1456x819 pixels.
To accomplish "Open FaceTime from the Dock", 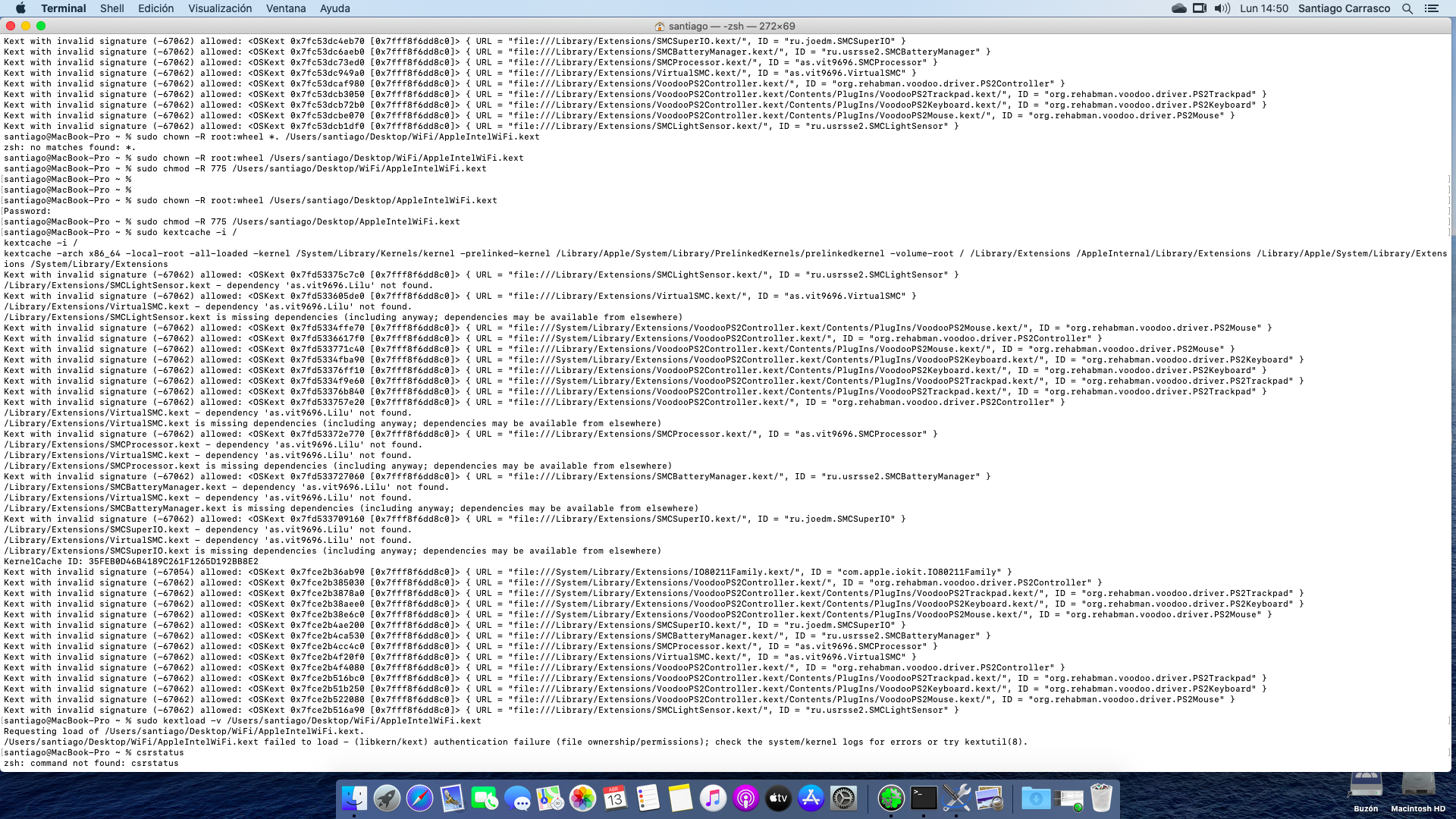I will coord(485,798).
